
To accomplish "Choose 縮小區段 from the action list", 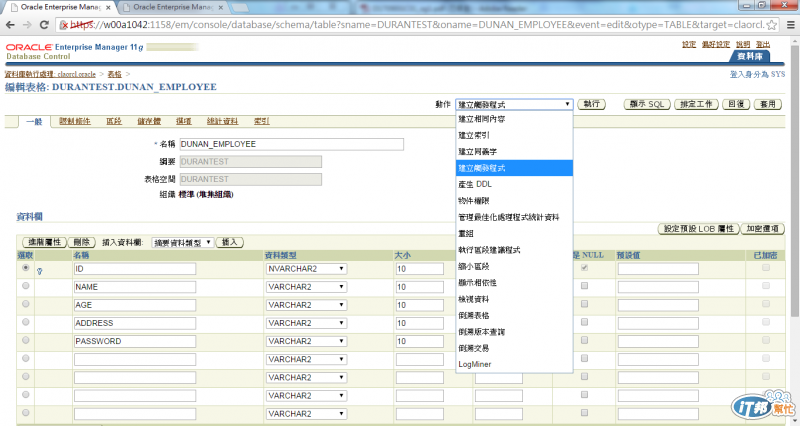I will 514,266.
